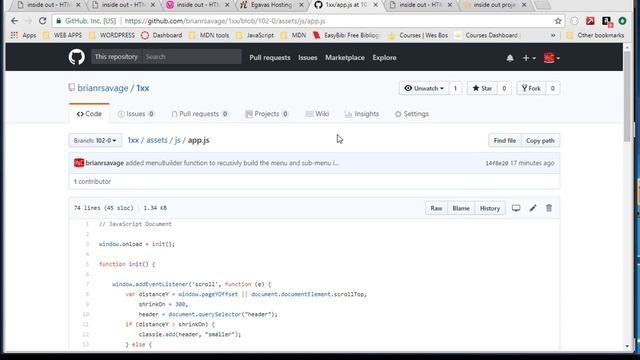Open the Dashboard bookmark
The image size is (640, 360).
pyautogui.click(x=162, y=36)
